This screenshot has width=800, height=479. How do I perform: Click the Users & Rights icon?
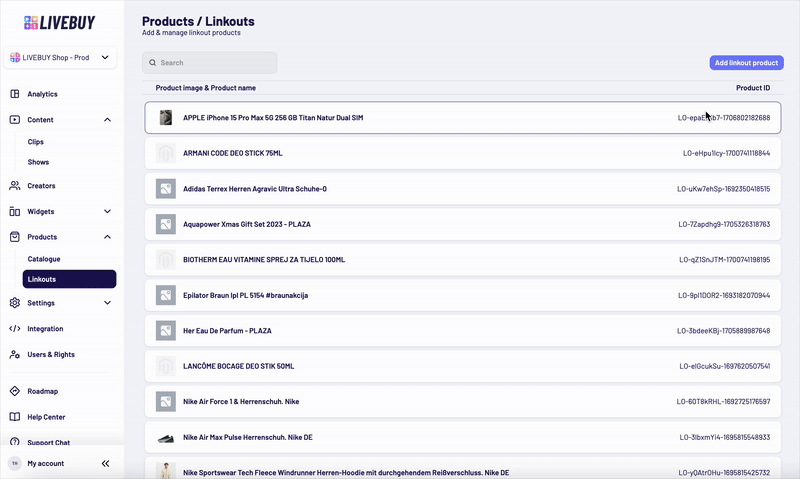(x=15, y=355)
